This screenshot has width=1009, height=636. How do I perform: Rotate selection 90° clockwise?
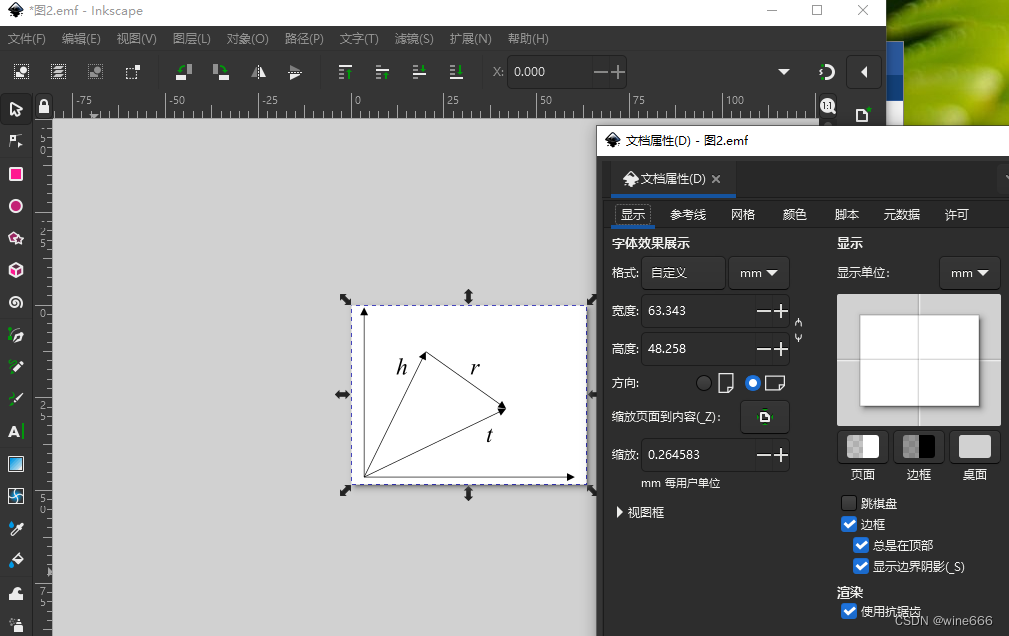[221, 71]
